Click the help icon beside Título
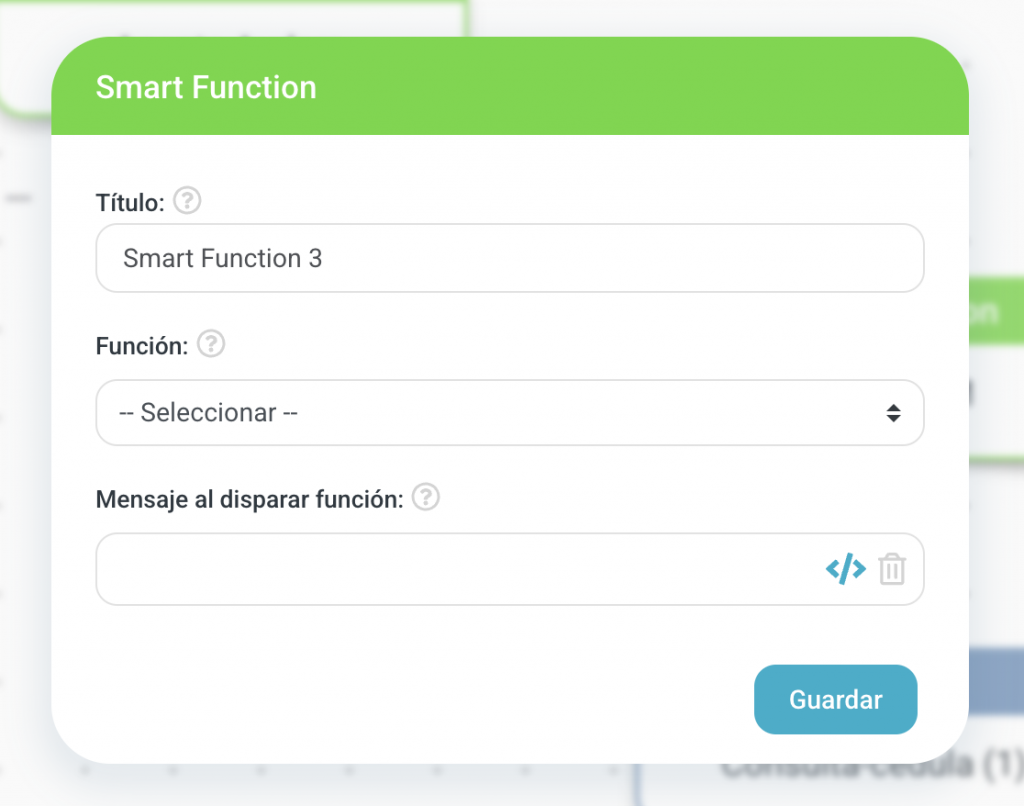This screenshot has height=806, width=1024. [187, 202]
